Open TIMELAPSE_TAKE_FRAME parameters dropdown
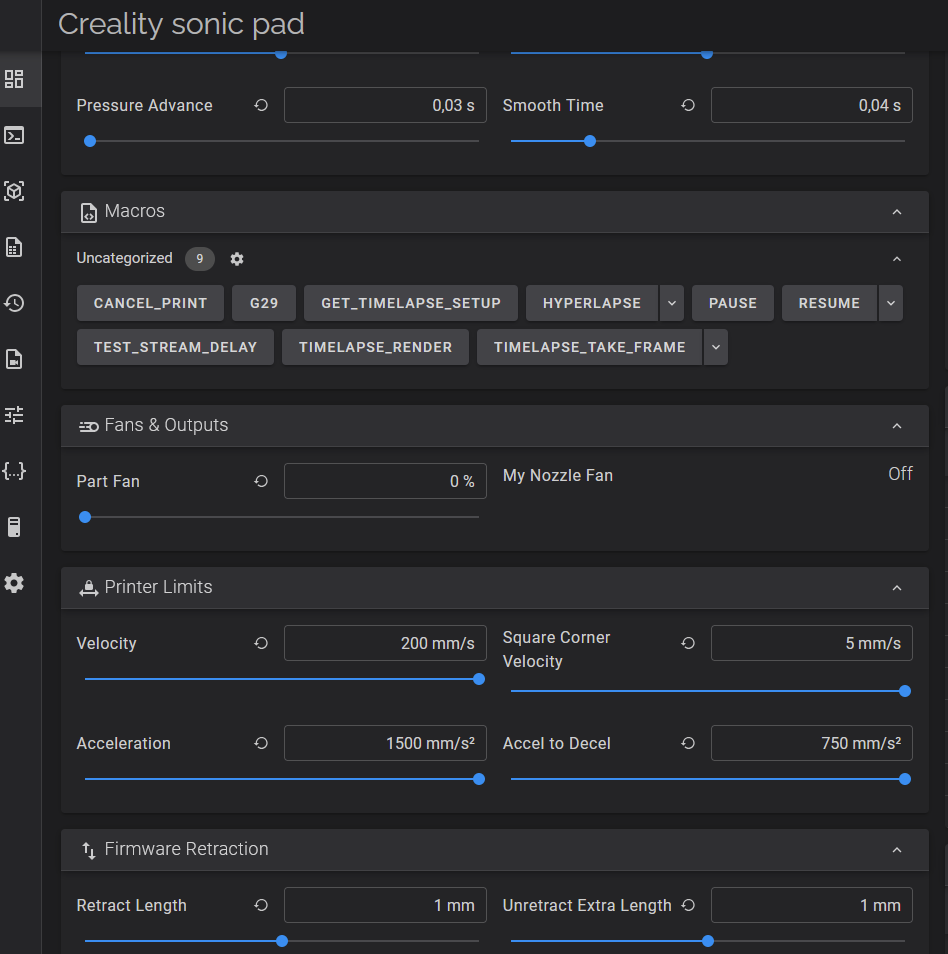 715,347
